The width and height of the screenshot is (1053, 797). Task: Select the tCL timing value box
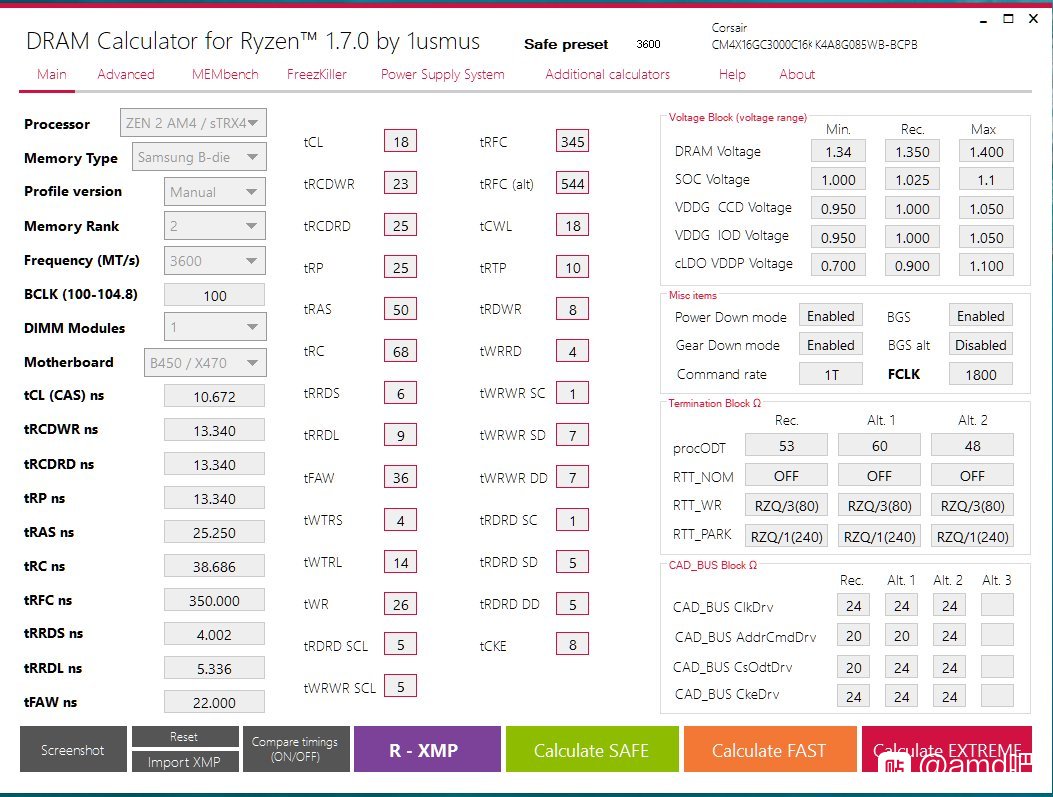point(401,142)
